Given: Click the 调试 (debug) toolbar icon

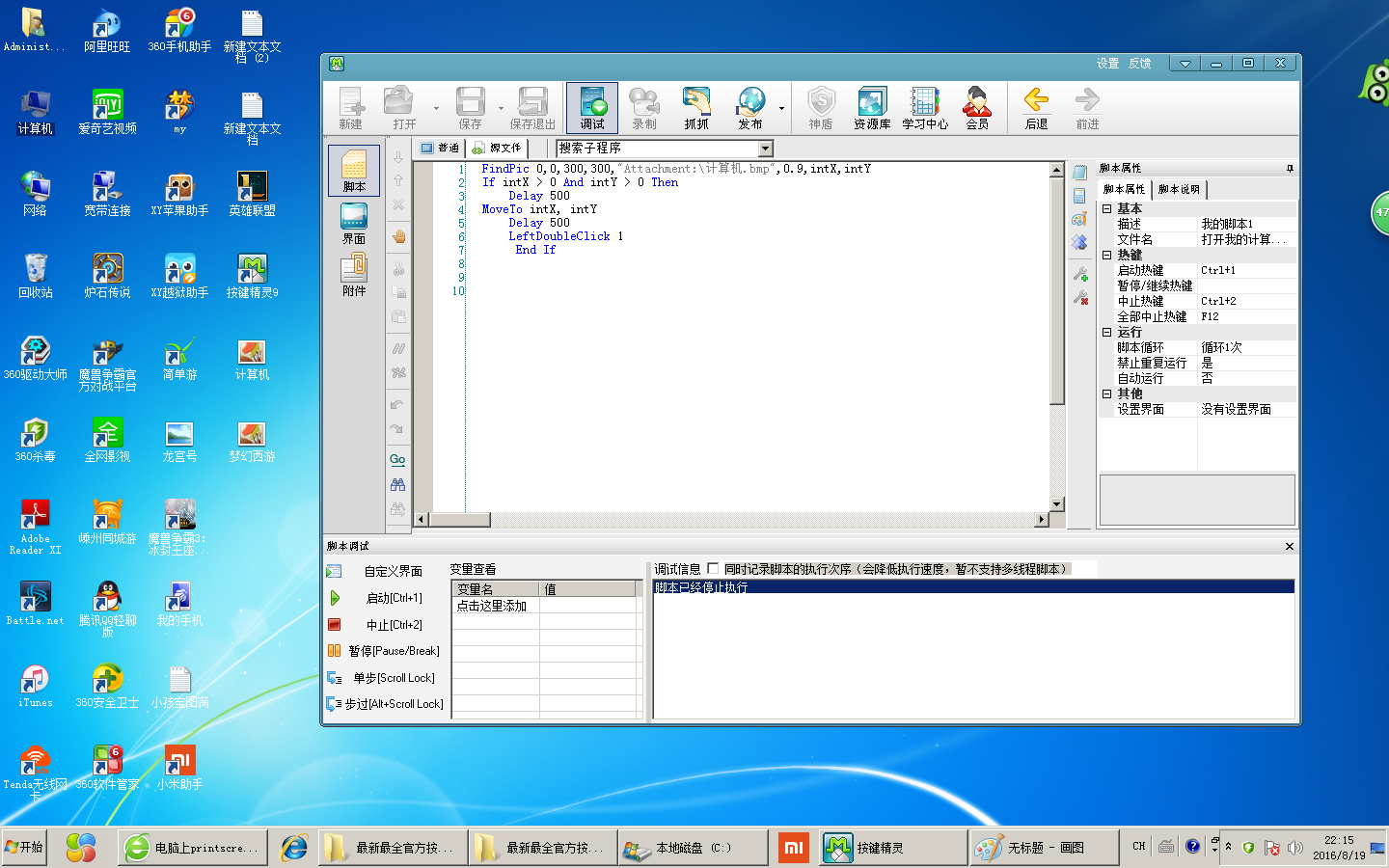Looking at the screenshot, I should click(x=592, y=107).
